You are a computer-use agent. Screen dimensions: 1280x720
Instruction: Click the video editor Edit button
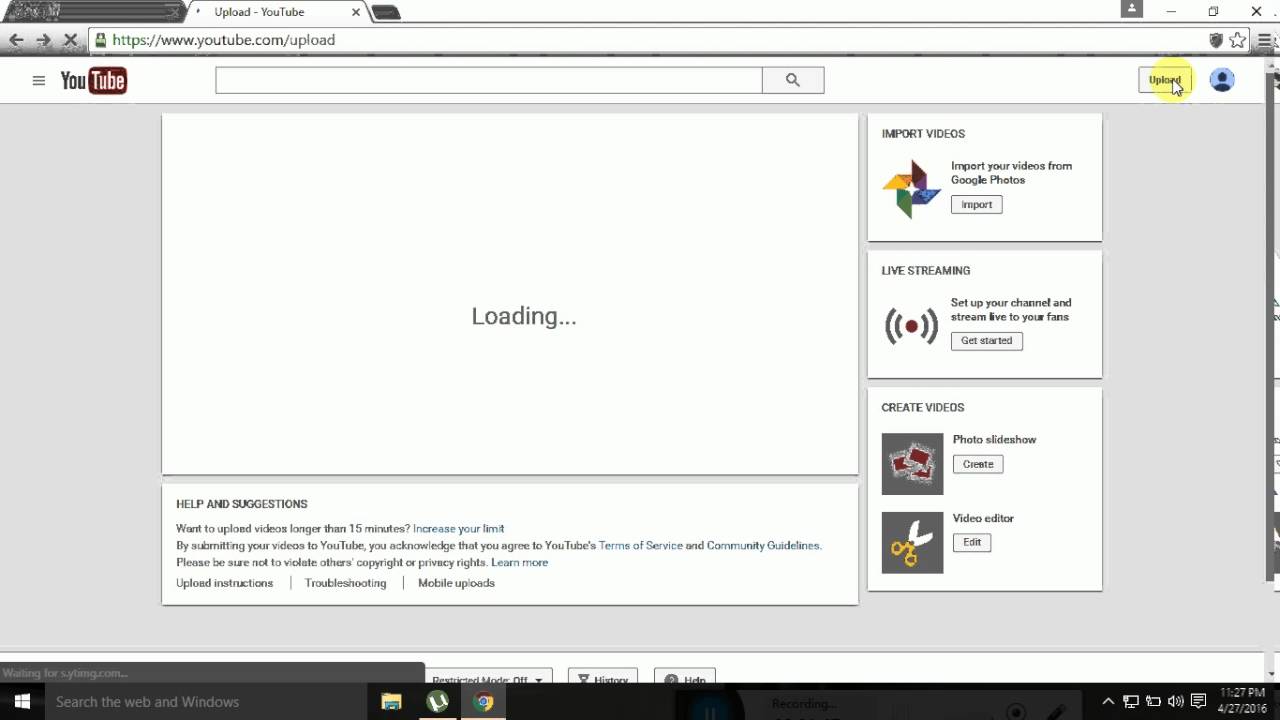972,542
